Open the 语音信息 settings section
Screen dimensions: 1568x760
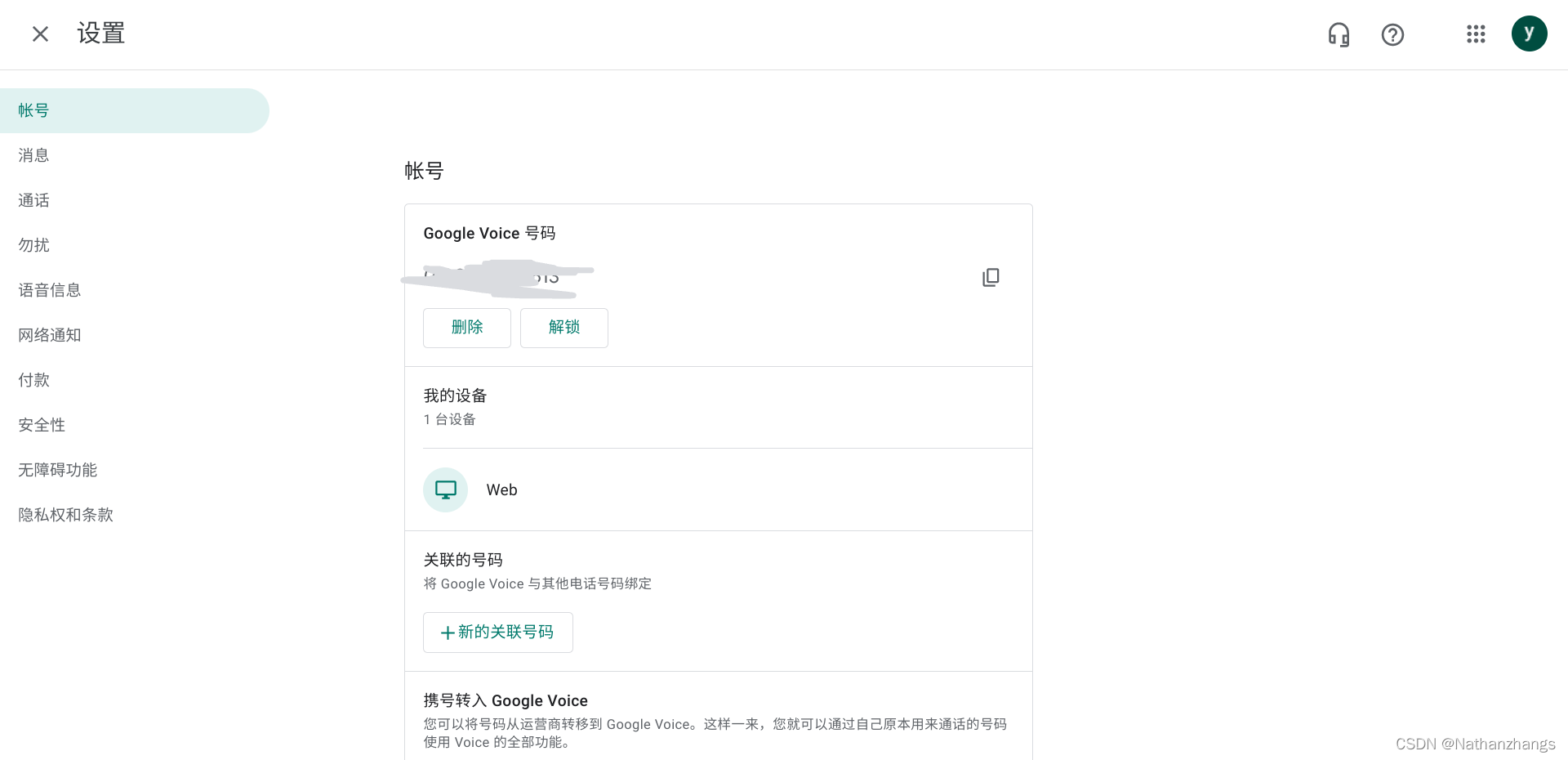click(x=135, y=290)
